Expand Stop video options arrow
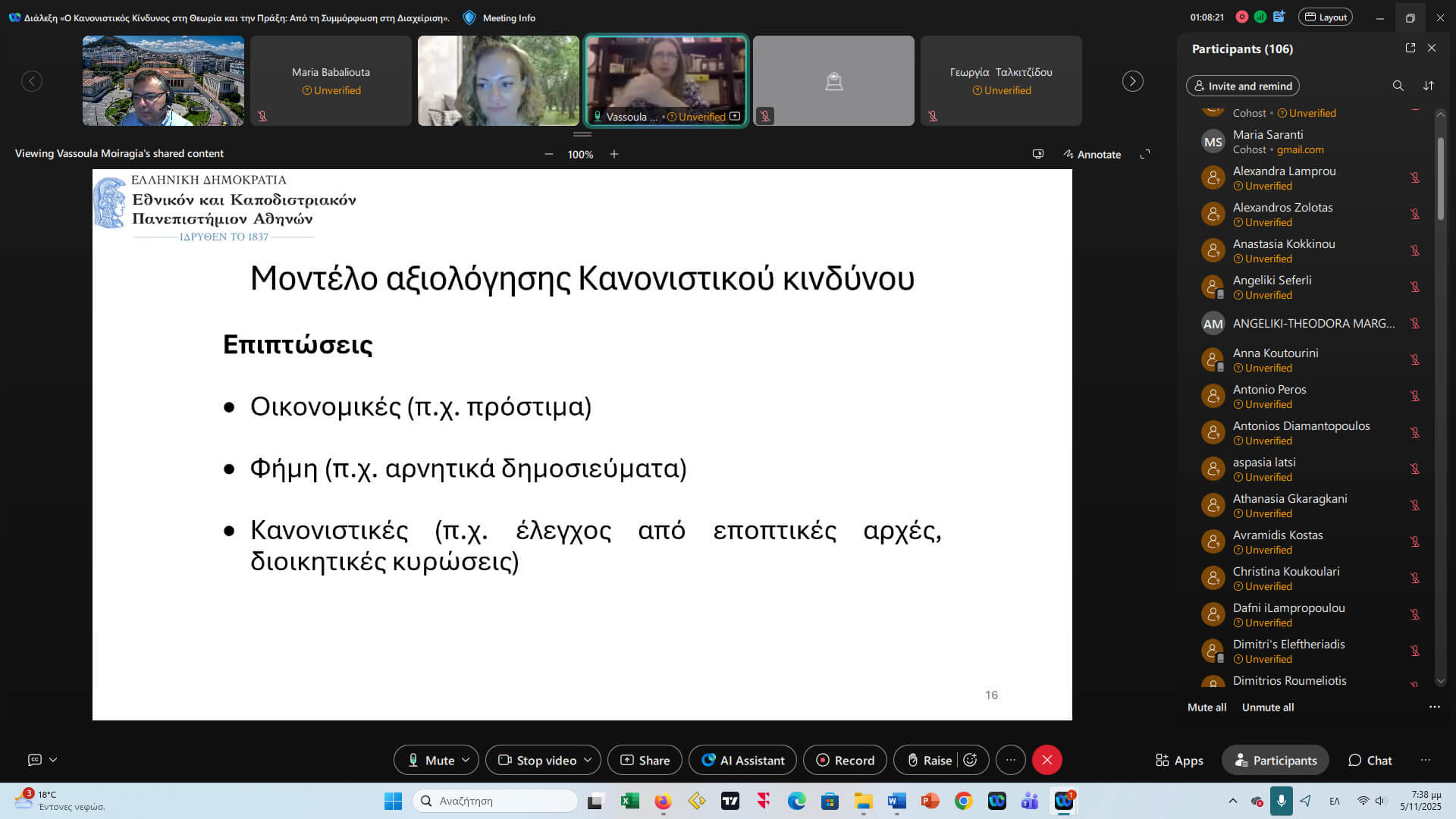Viewport: 1456px width, 819px height. coord(588,760)
